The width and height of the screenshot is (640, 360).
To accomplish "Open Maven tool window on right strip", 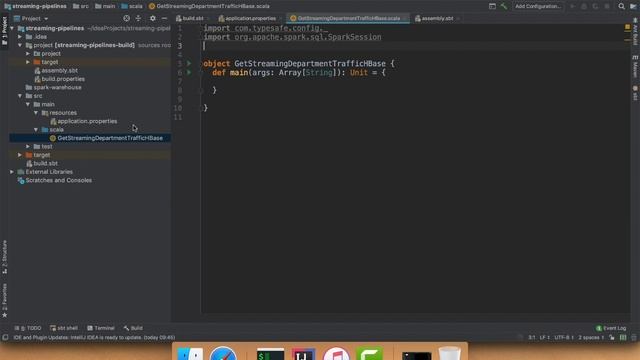I will click(635, 66).
